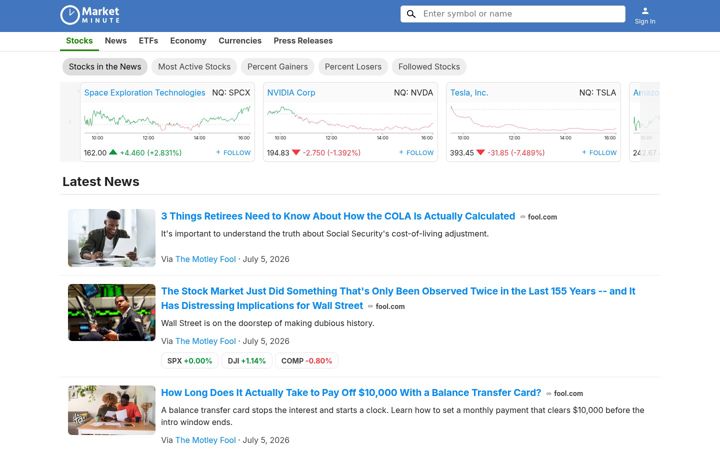Viewport: 720px width, 450px height.
Task: Click the NQ: TSLA ticker label
Action: (597, 93)
